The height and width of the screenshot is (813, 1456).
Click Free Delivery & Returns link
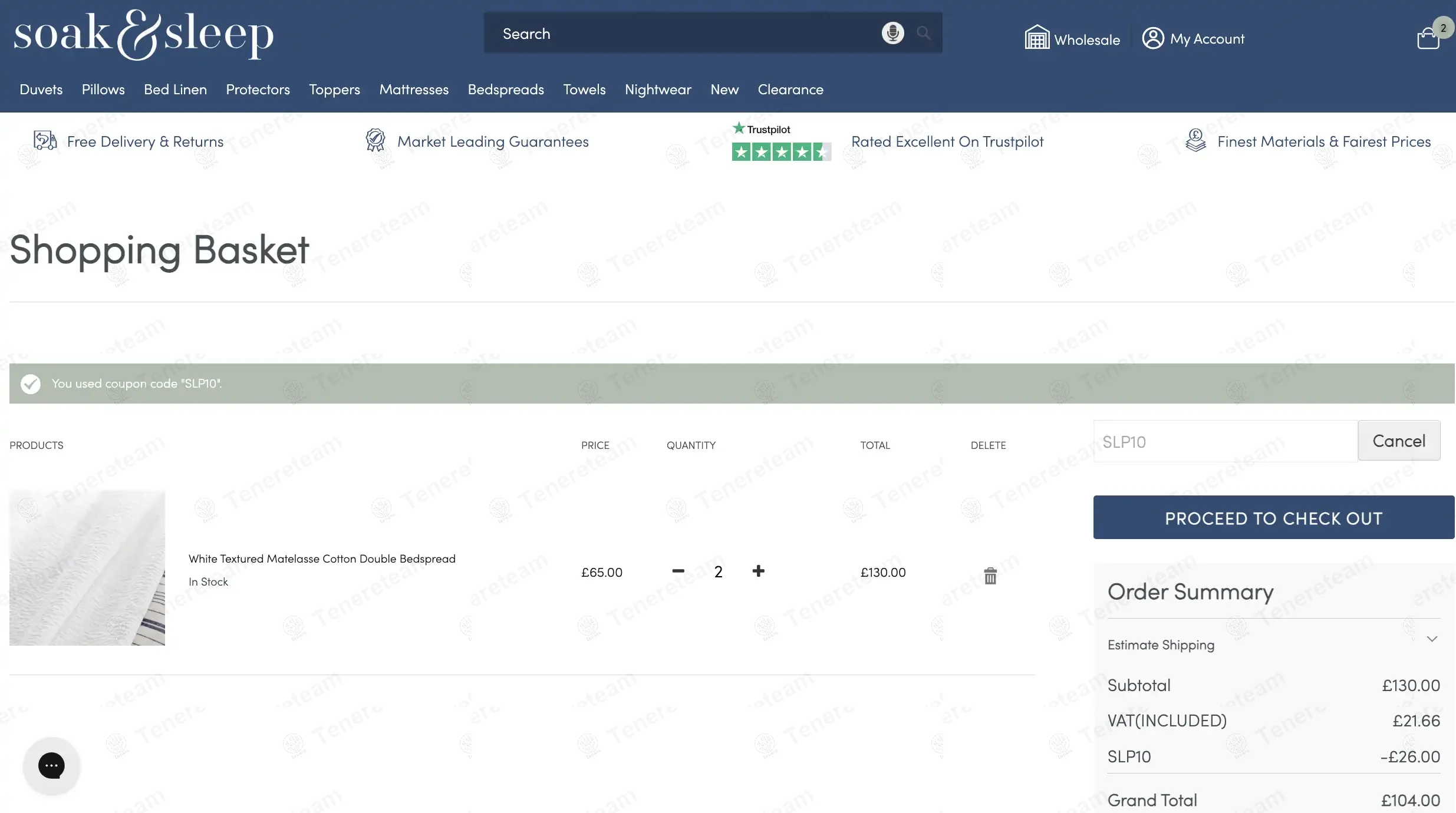coord(145,141)
